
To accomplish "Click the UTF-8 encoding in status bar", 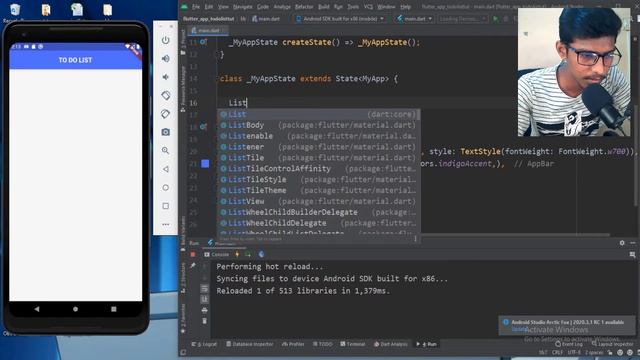I will click(574, 352).
